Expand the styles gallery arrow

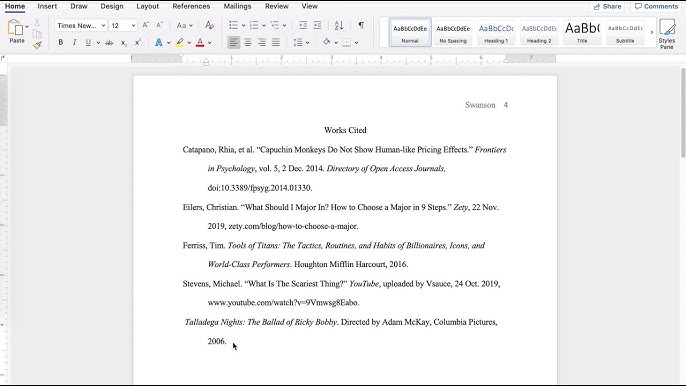[651, 32]
